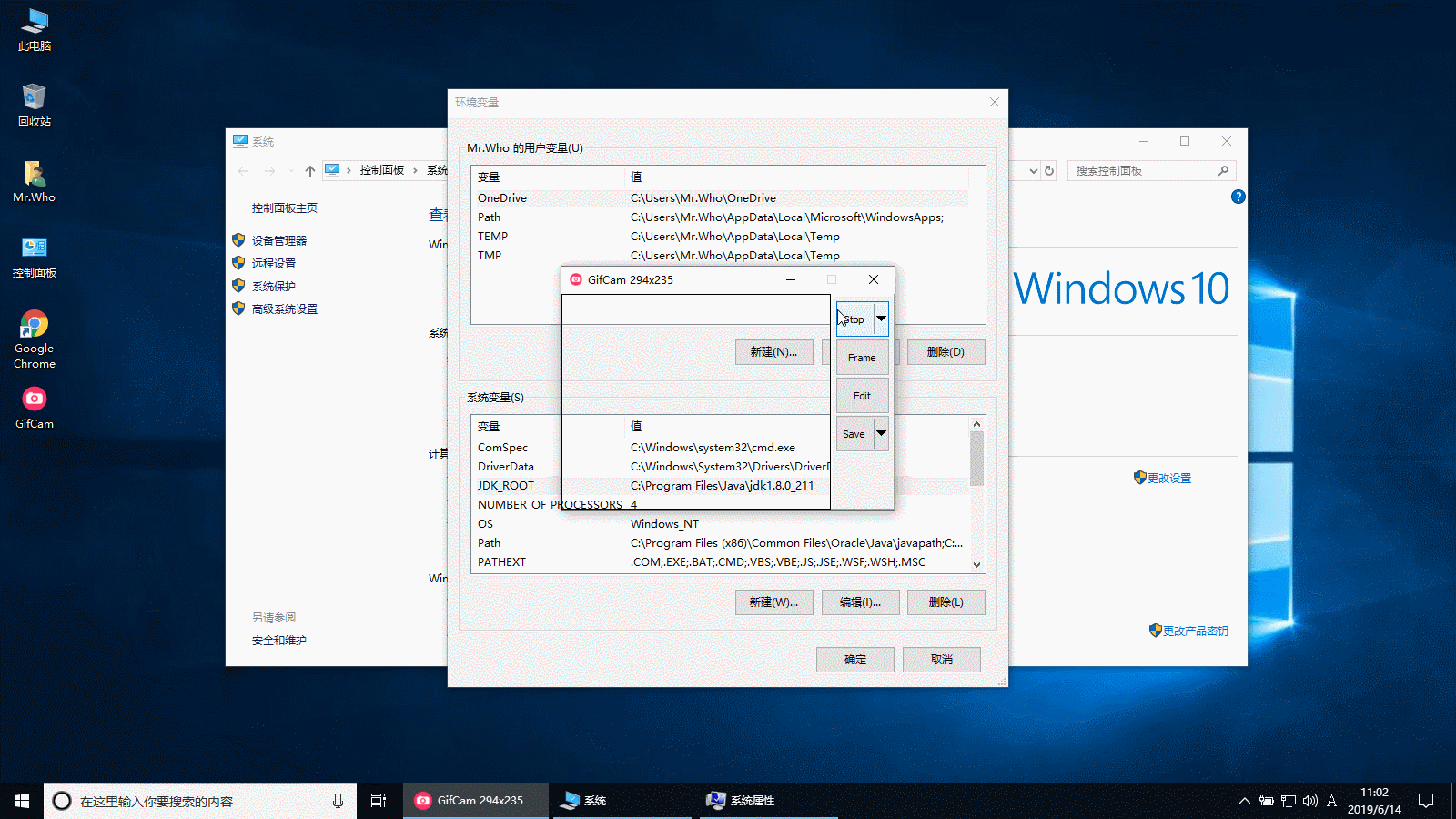Click the Stop button in GifCam

(x=855, y=318)
